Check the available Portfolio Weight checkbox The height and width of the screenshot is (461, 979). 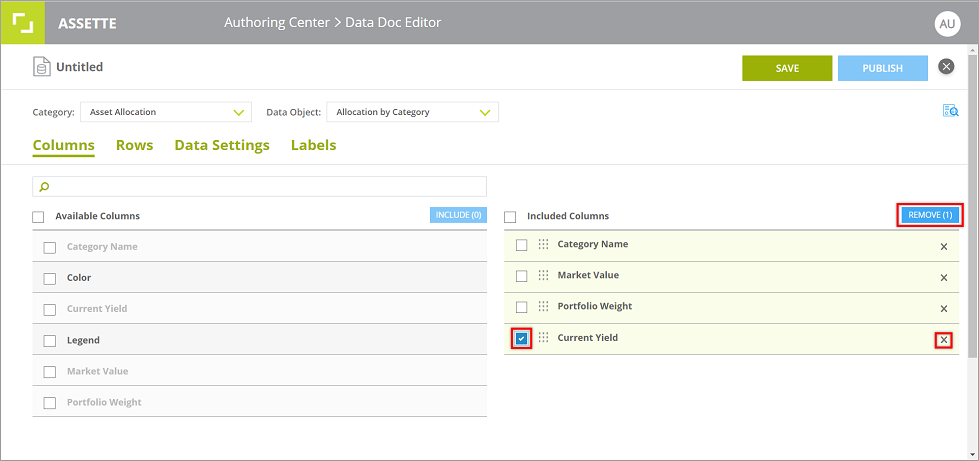click(x=49, y=404)
